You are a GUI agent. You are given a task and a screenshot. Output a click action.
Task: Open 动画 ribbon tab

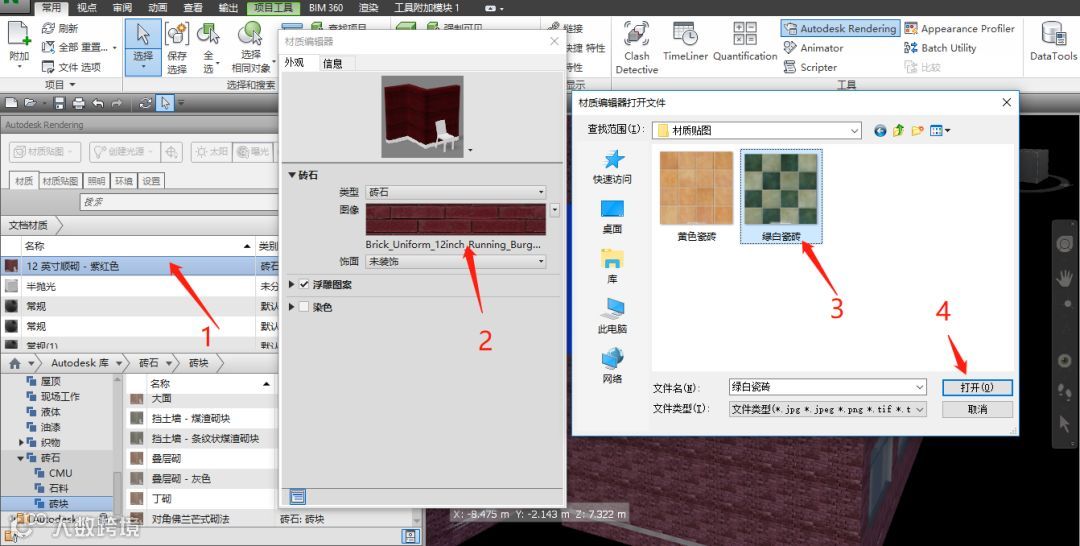pos(158,8)
